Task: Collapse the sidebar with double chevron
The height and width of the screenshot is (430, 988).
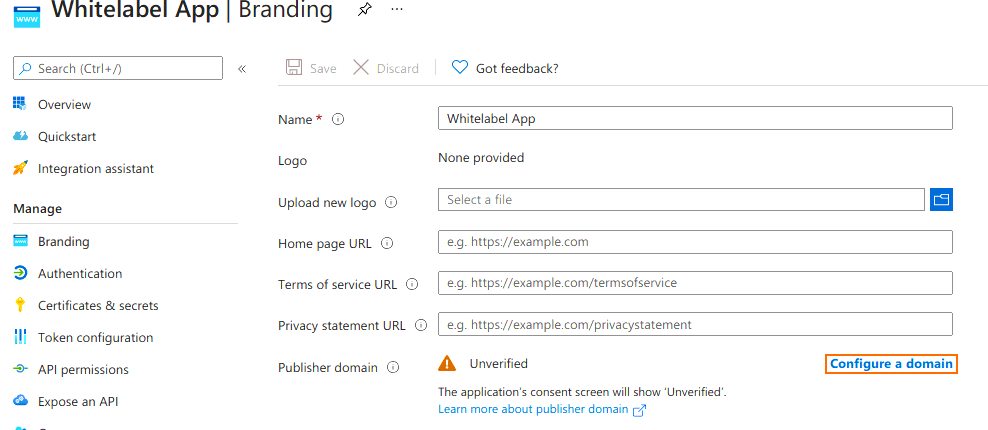Action: [242, 69]
